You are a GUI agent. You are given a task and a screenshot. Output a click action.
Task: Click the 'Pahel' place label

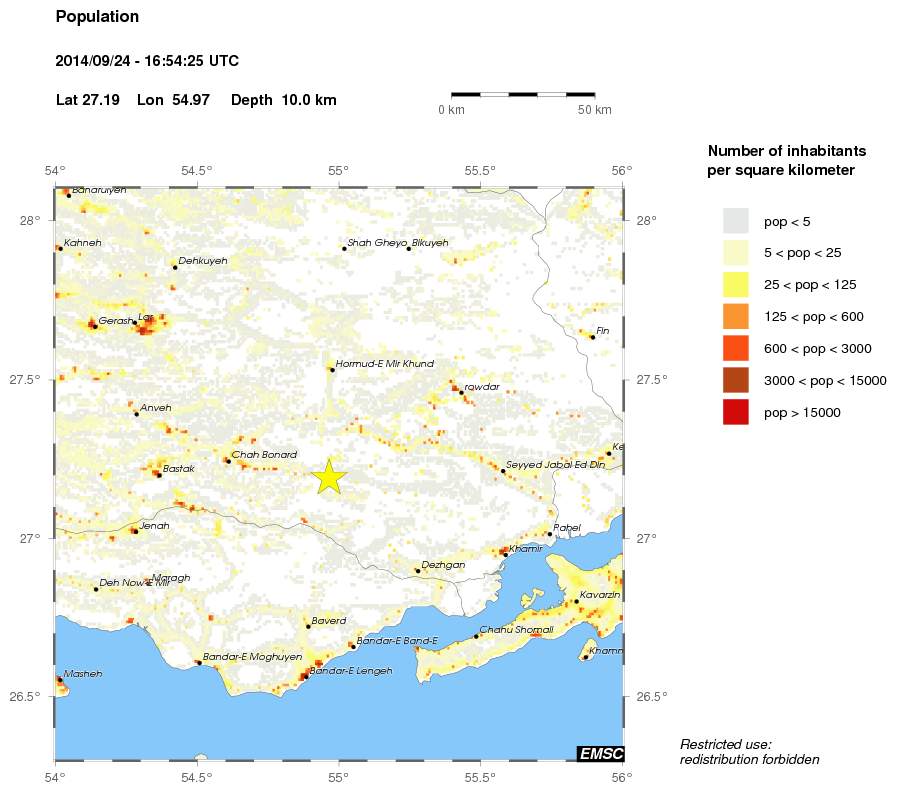(x=567, y=528)
